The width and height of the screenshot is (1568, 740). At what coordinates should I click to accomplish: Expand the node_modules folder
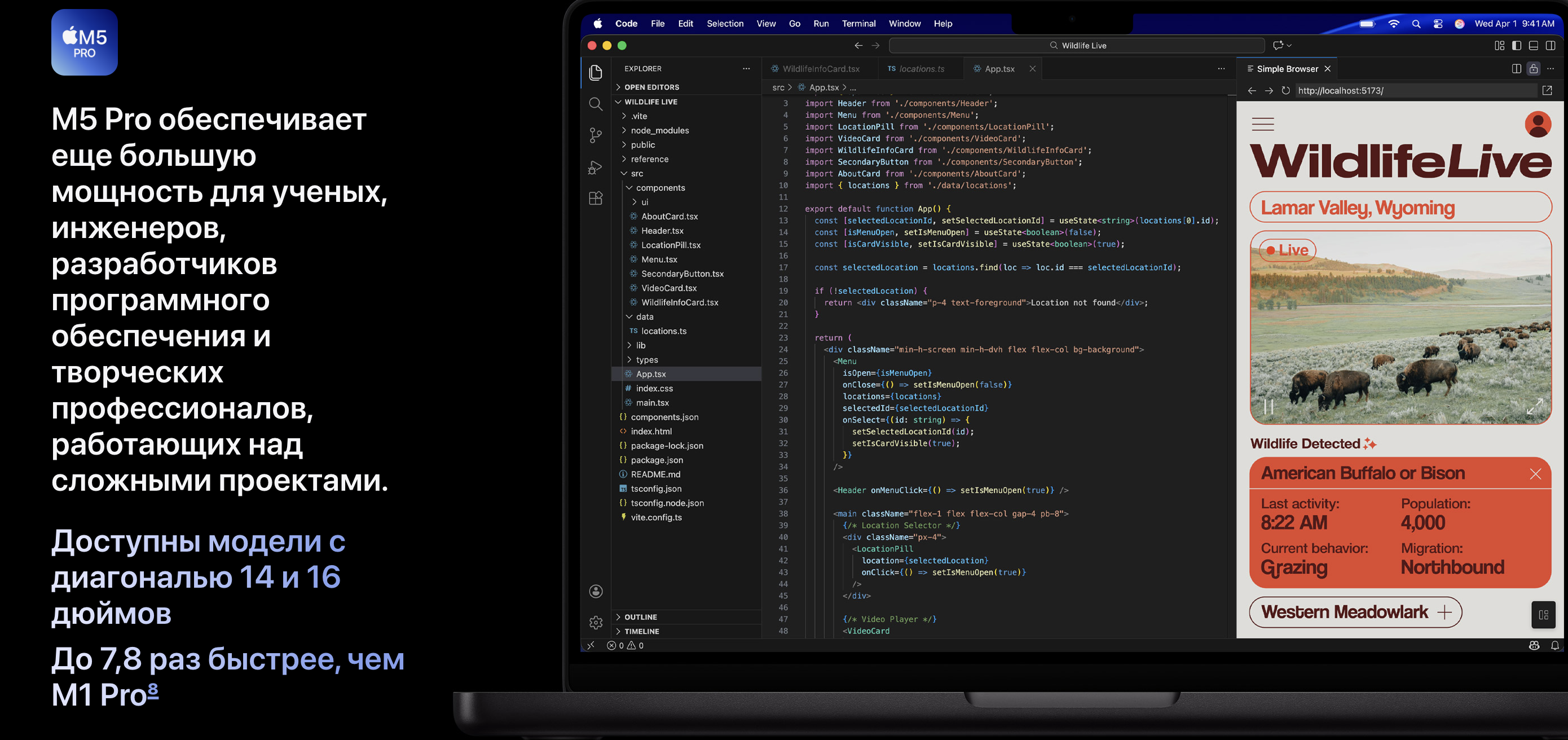click(x=659, y=130)
